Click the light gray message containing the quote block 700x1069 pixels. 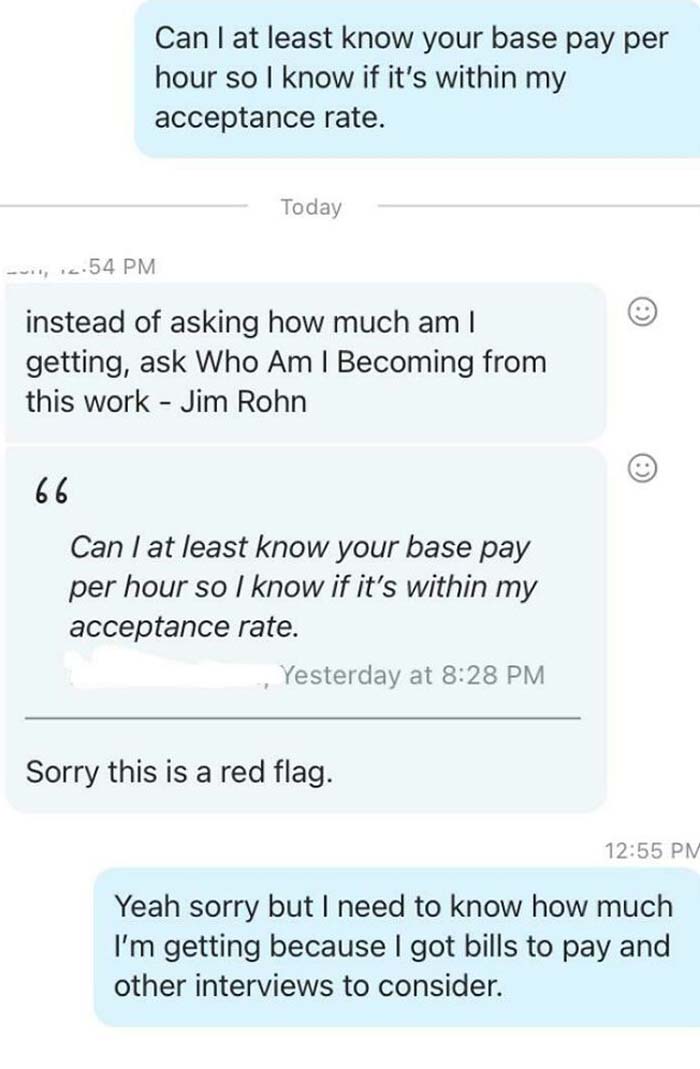300,628
